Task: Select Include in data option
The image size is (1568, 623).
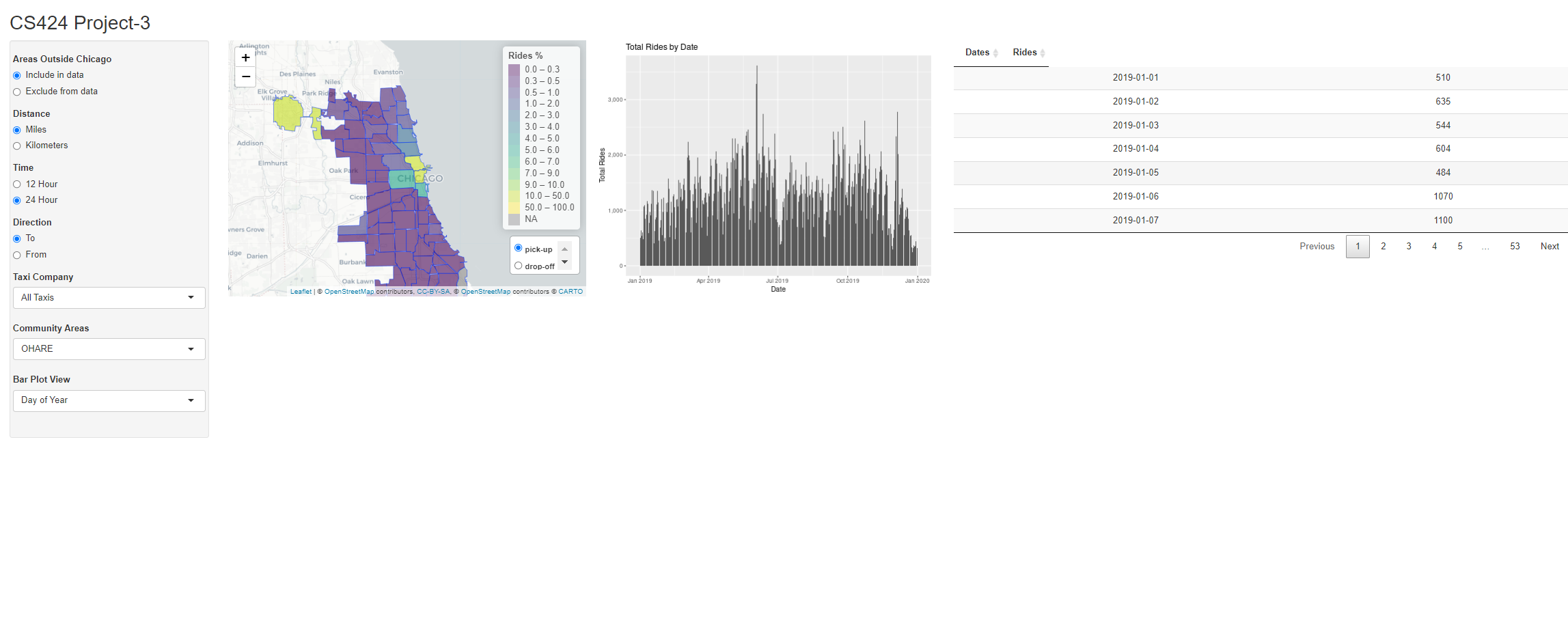Action: pyautogui.click(x=17, y=75)
